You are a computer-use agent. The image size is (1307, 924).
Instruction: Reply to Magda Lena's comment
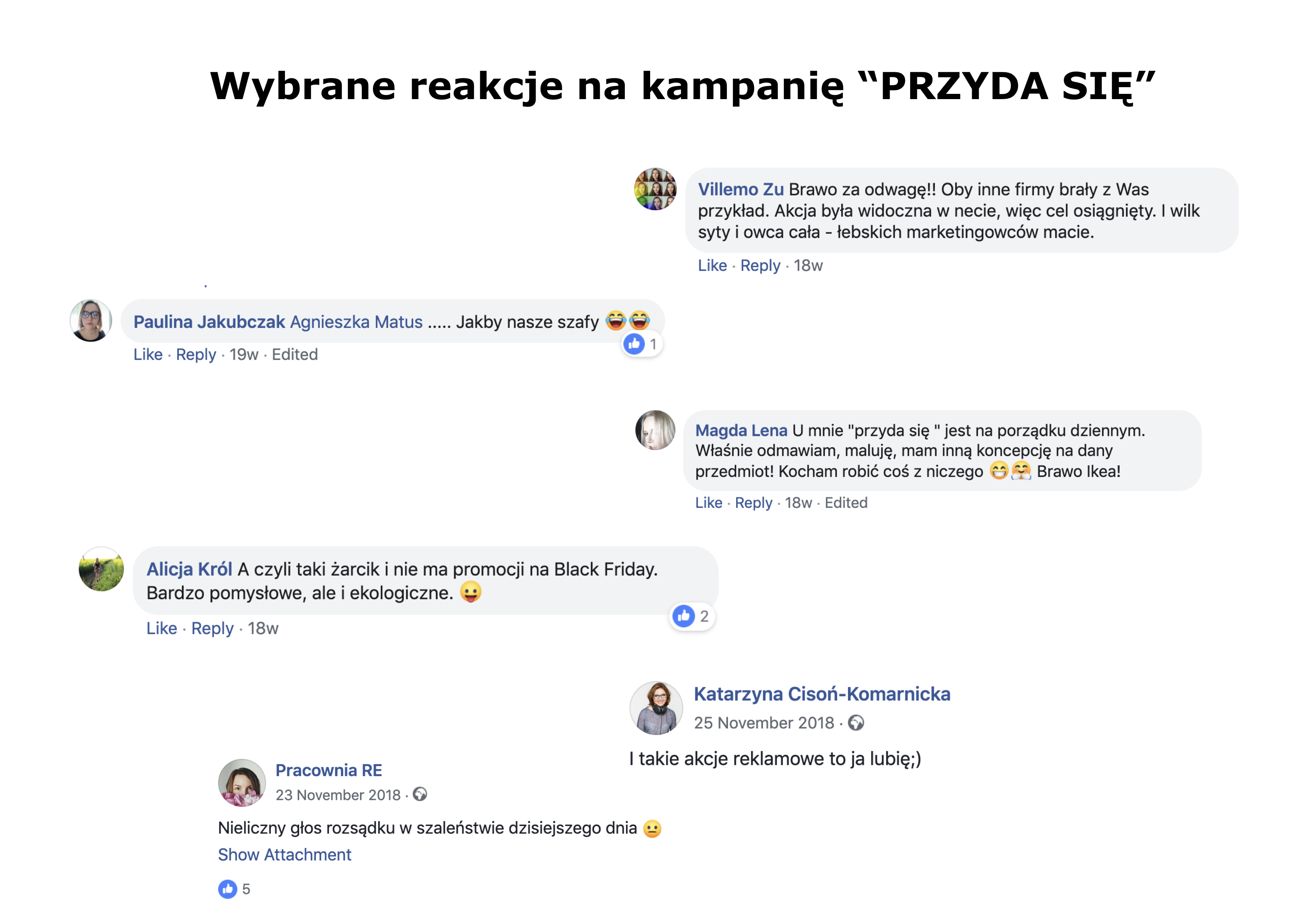tap(753, 503)
